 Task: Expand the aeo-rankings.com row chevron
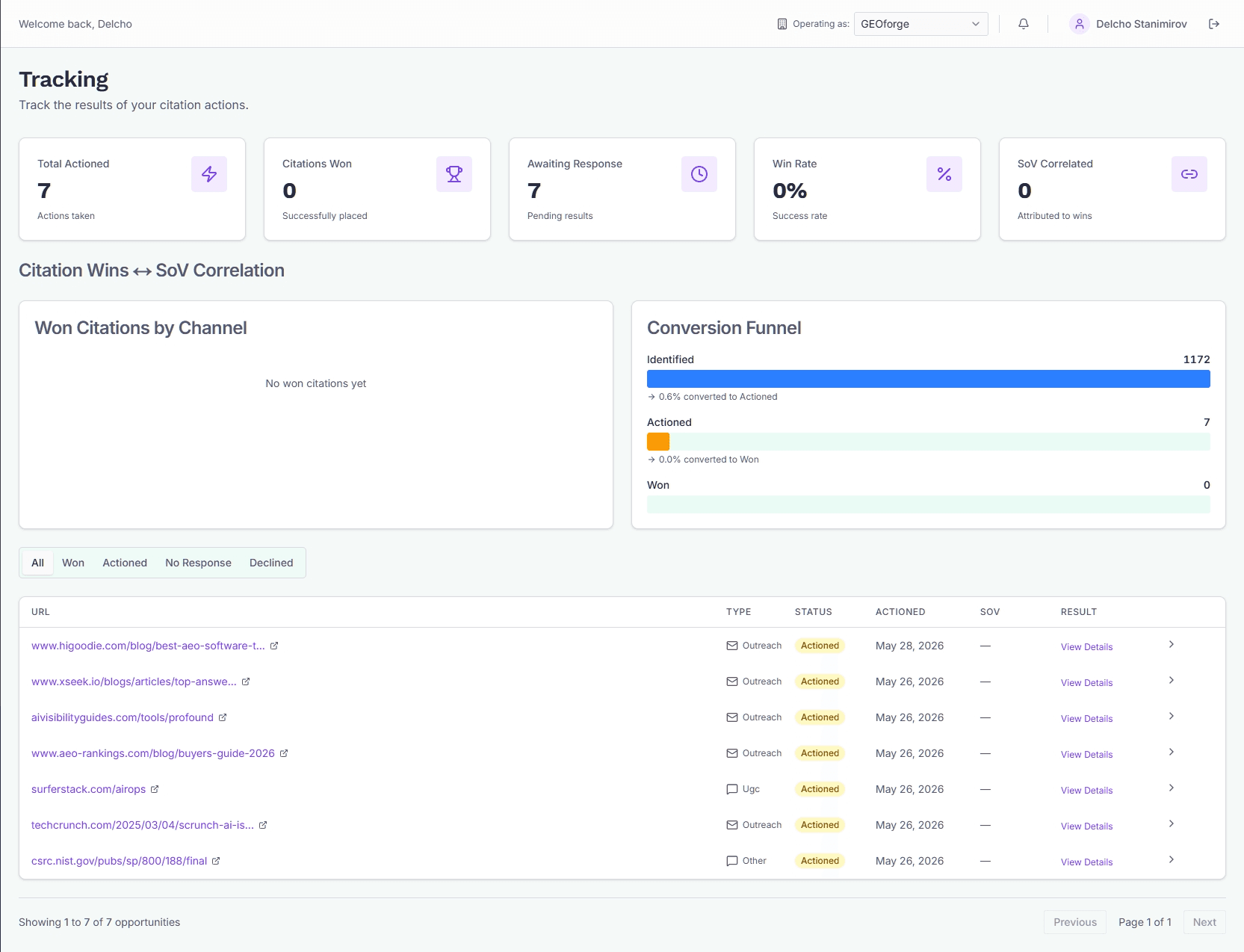(x=1172, y=752)
